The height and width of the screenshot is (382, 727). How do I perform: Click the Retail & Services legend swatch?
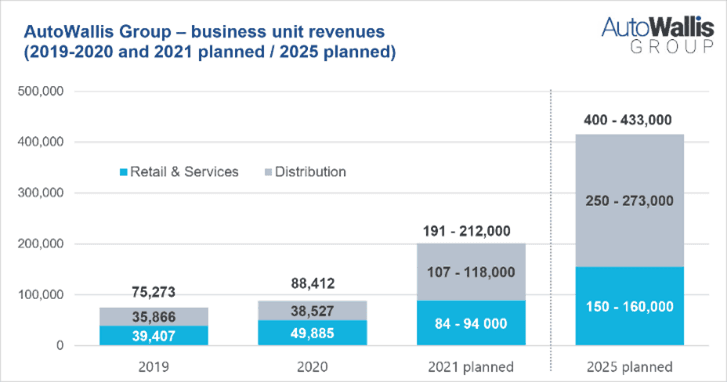pos(123,172)
